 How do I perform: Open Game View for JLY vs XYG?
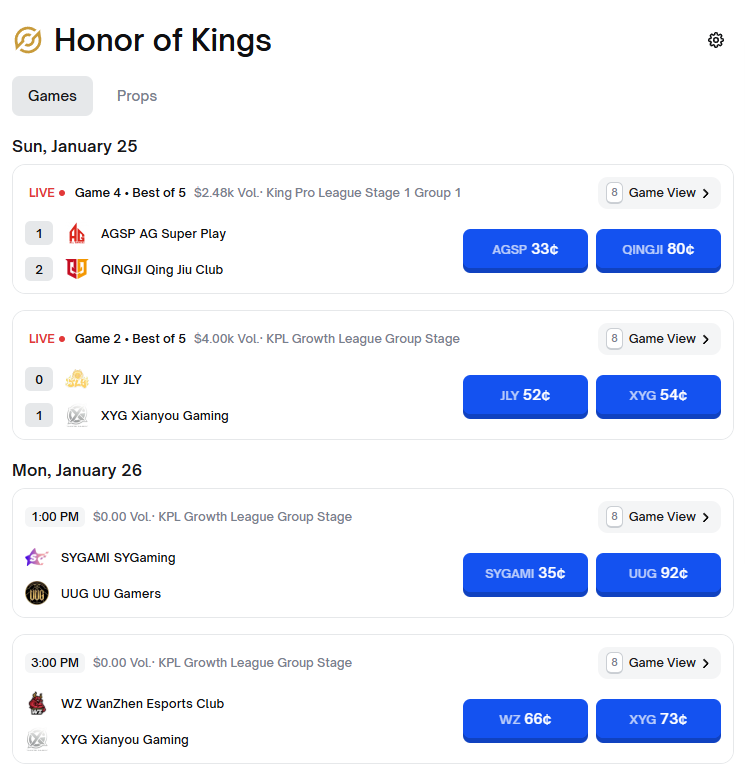[659, 339]
